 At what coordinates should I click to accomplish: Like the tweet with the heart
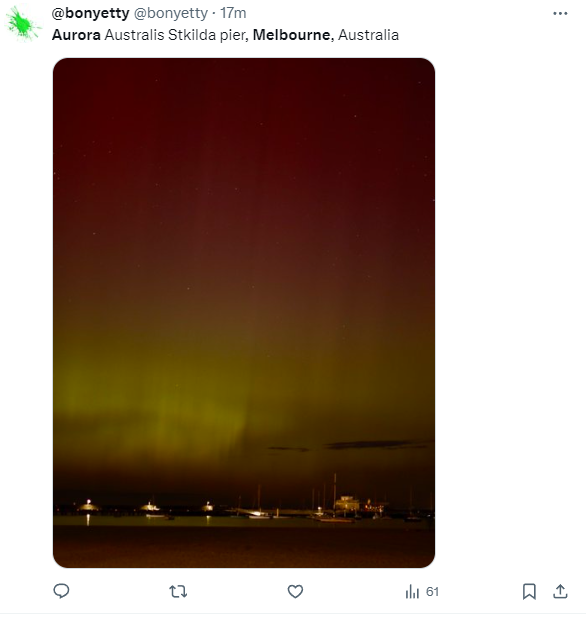coord(295,591)
